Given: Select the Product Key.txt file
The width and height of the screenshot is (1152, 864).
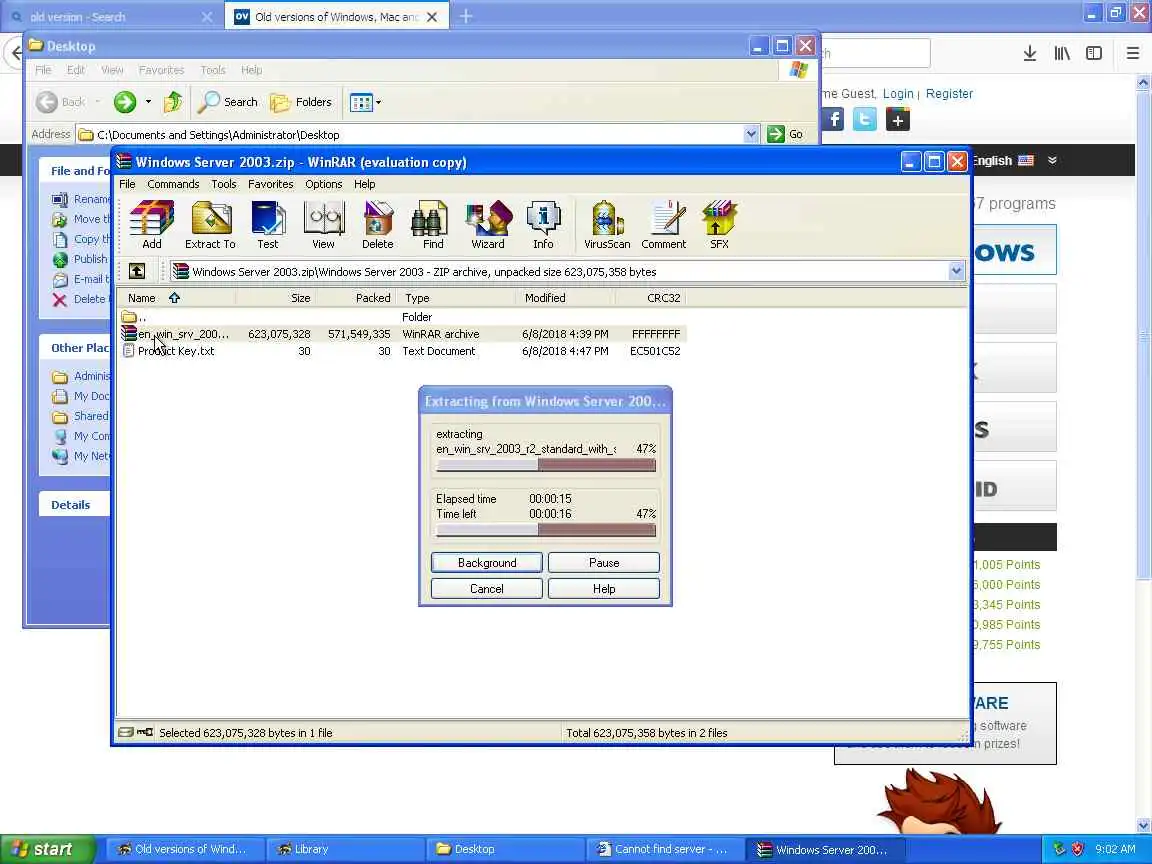Looking at the screenshot, I should coord(402,351).
